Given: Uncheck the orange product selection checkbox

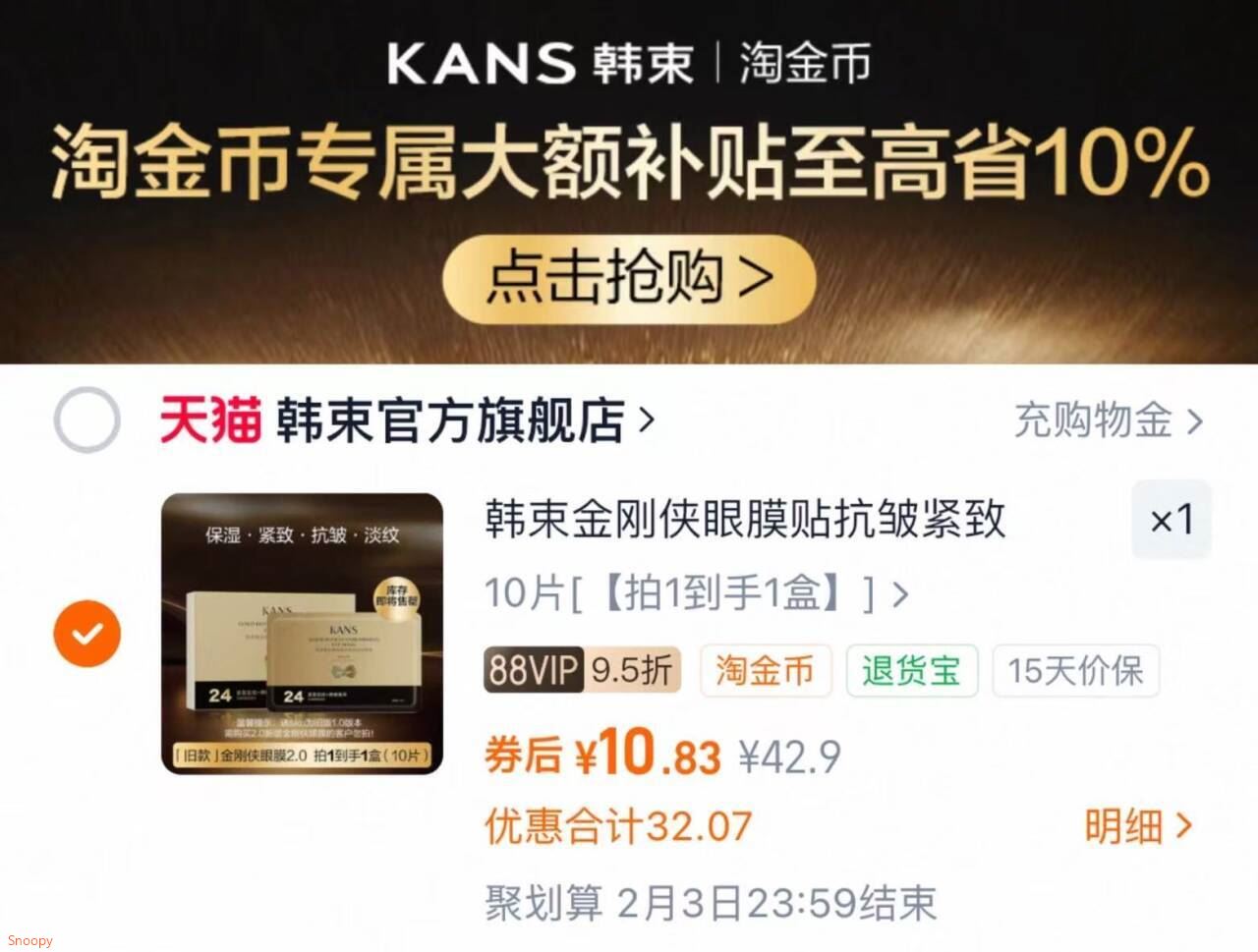Looking at the screenshot, I should [86, 634].
